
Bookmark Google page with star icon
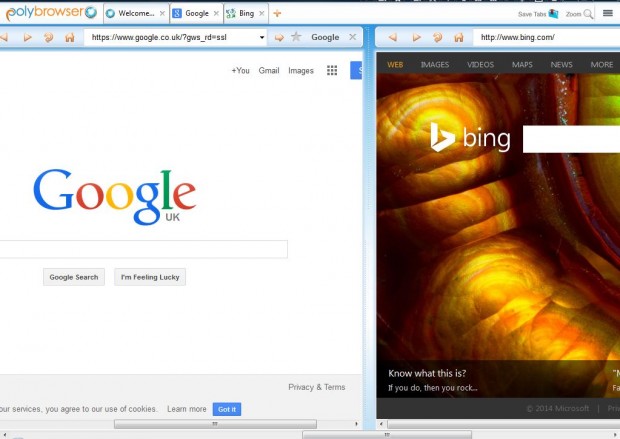point(296,37)
